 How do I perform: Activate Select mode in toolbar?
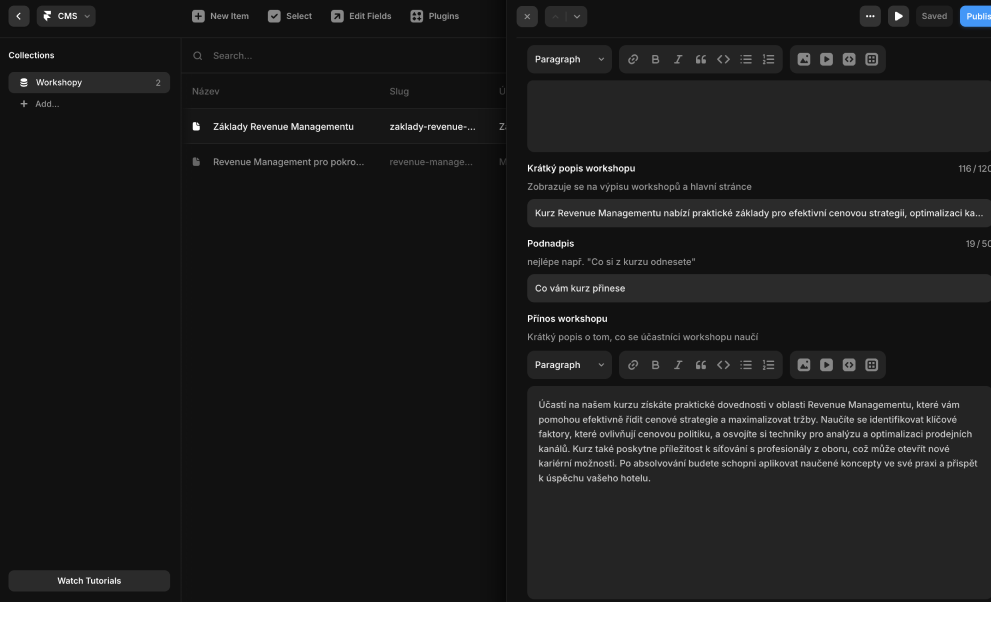point(290,16)
